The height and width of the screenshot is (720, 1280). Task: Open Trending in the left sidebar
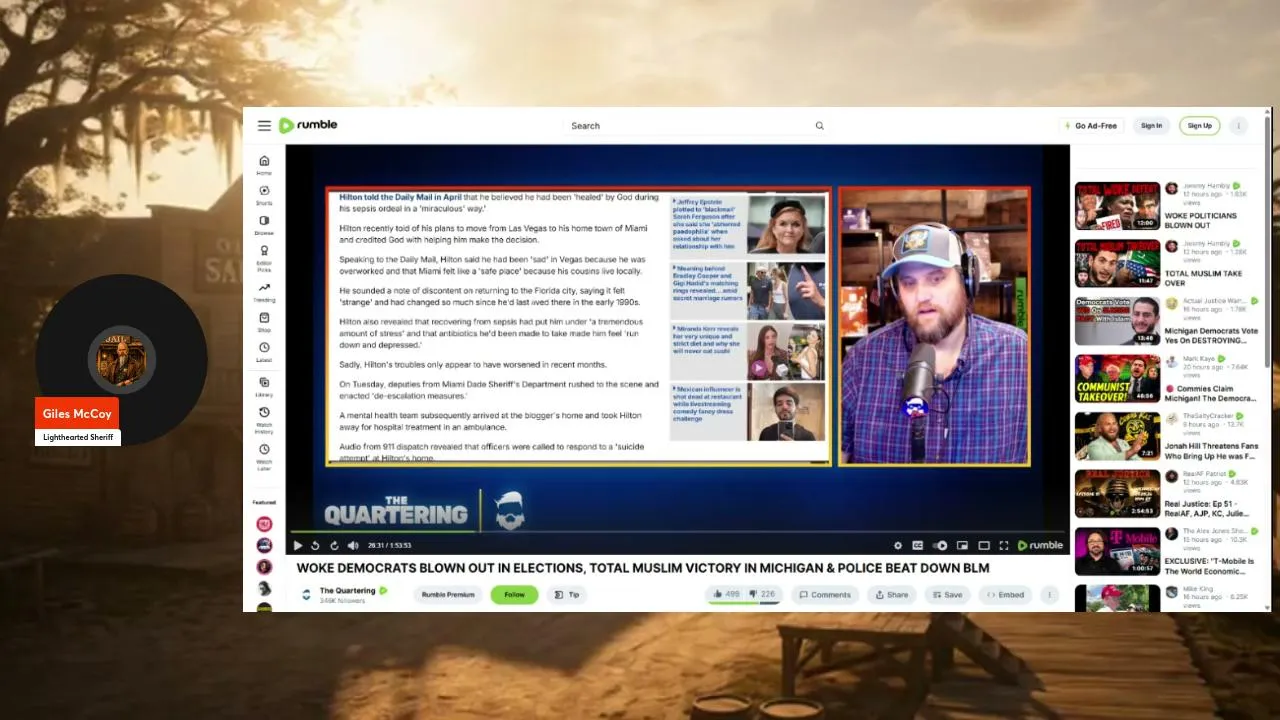click(x=264, y=292)
